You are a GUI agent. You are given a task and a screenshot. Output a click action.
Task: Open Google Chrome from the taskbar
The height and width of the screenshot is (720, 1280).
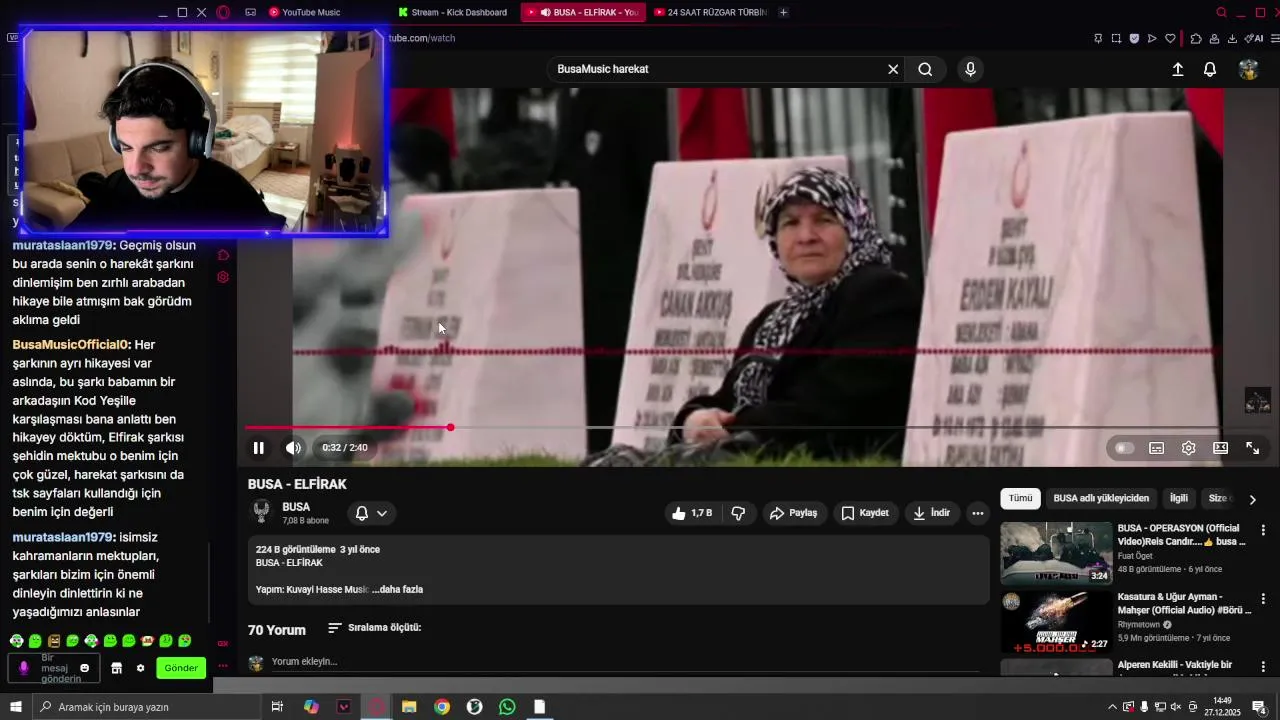click(x=442, y=707)
